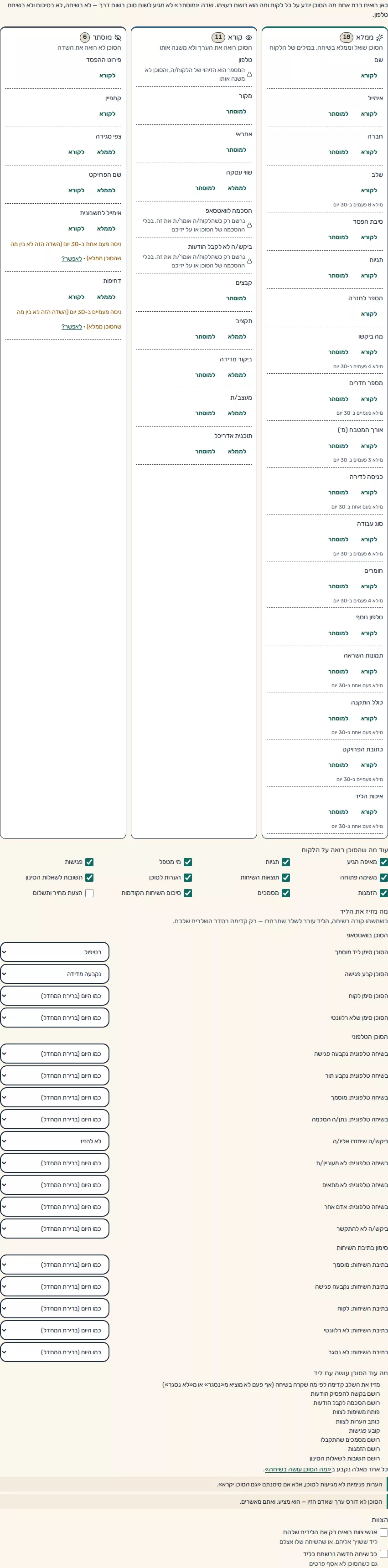The height and width of the screenshot is (1568, 388).
Task: Click the crossed-eye icon beside the מוסתר column title
Action: pos(118,37)
